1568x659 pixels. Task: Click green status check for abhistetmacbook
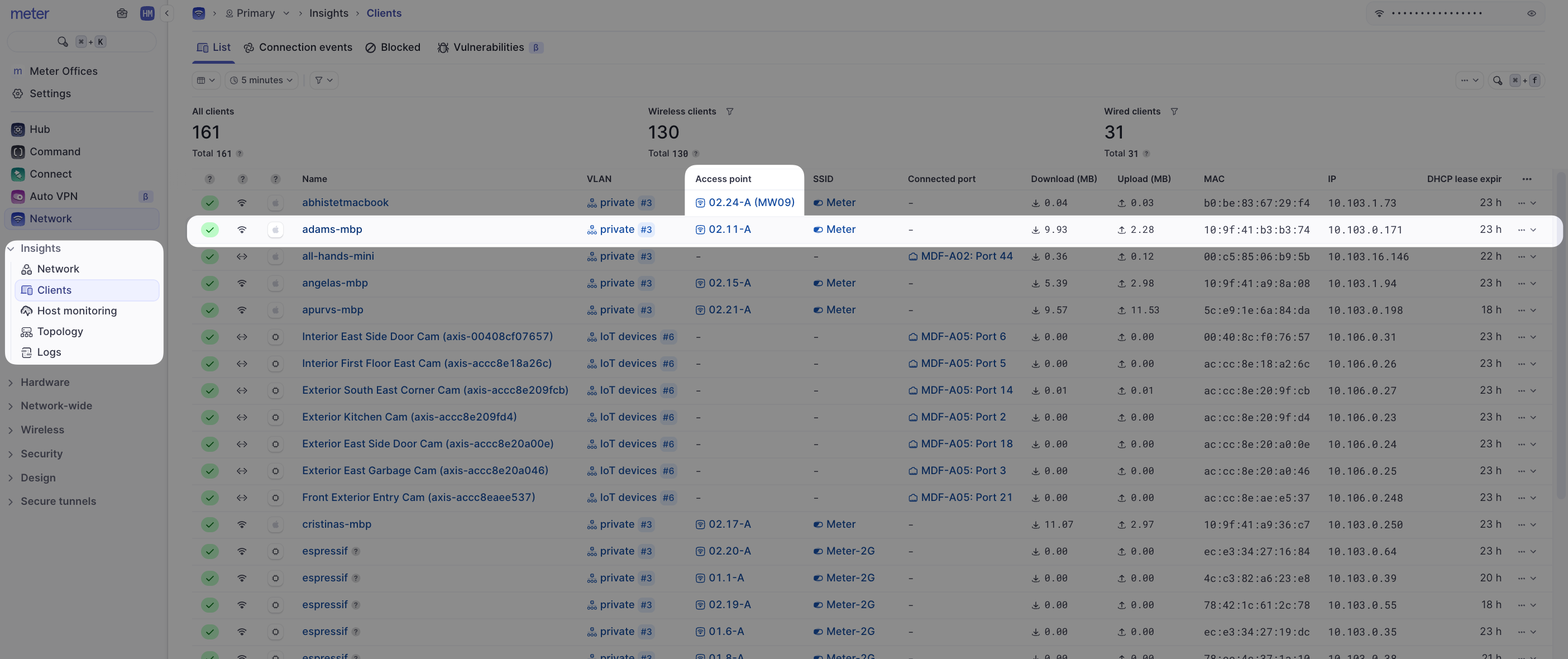[x=210, y=203]
